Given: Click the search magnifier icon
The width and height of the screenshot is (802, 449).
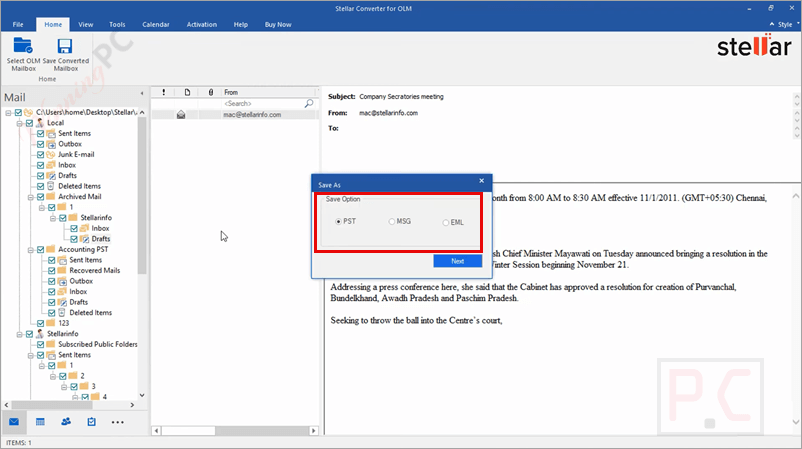Looking at the screenshot, I should click(309, 103).
